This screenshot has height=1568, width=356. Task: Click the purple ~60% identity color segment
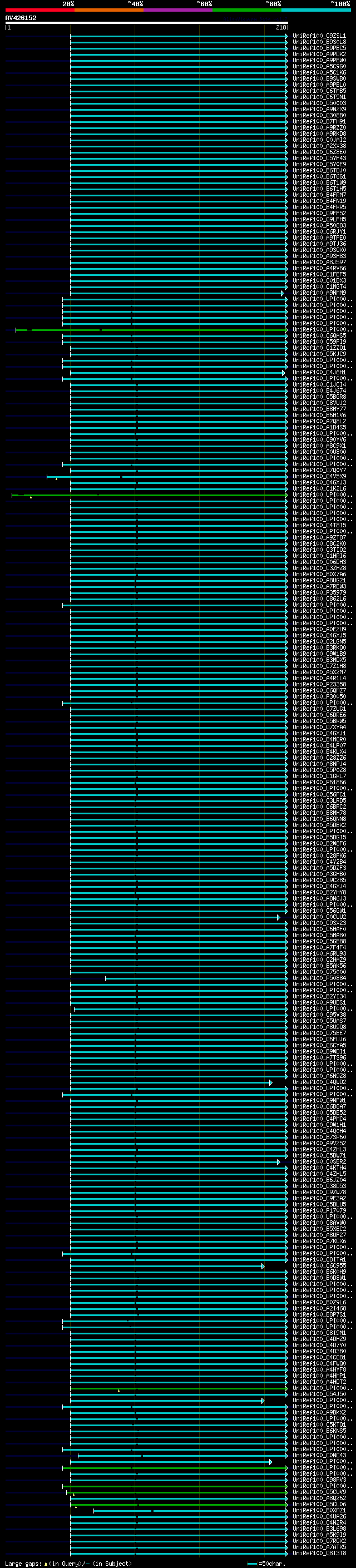coord(179,10)
